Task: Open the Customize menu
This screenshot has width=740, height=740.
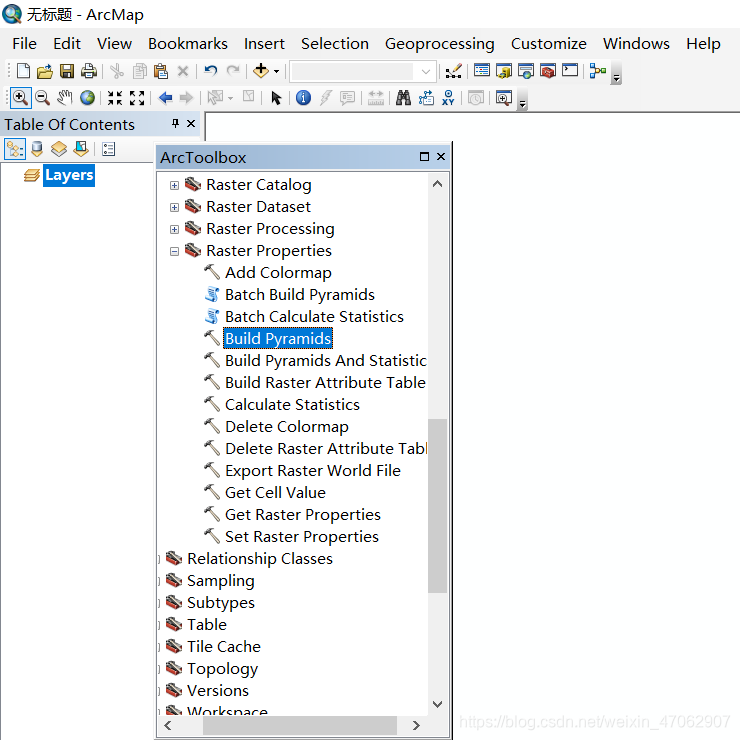Action: 548,43
